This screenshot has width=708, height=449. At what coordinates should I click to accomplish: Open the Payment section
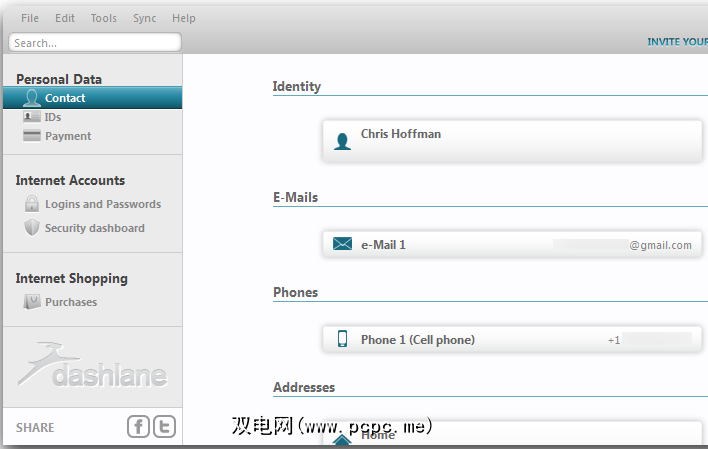68,136
